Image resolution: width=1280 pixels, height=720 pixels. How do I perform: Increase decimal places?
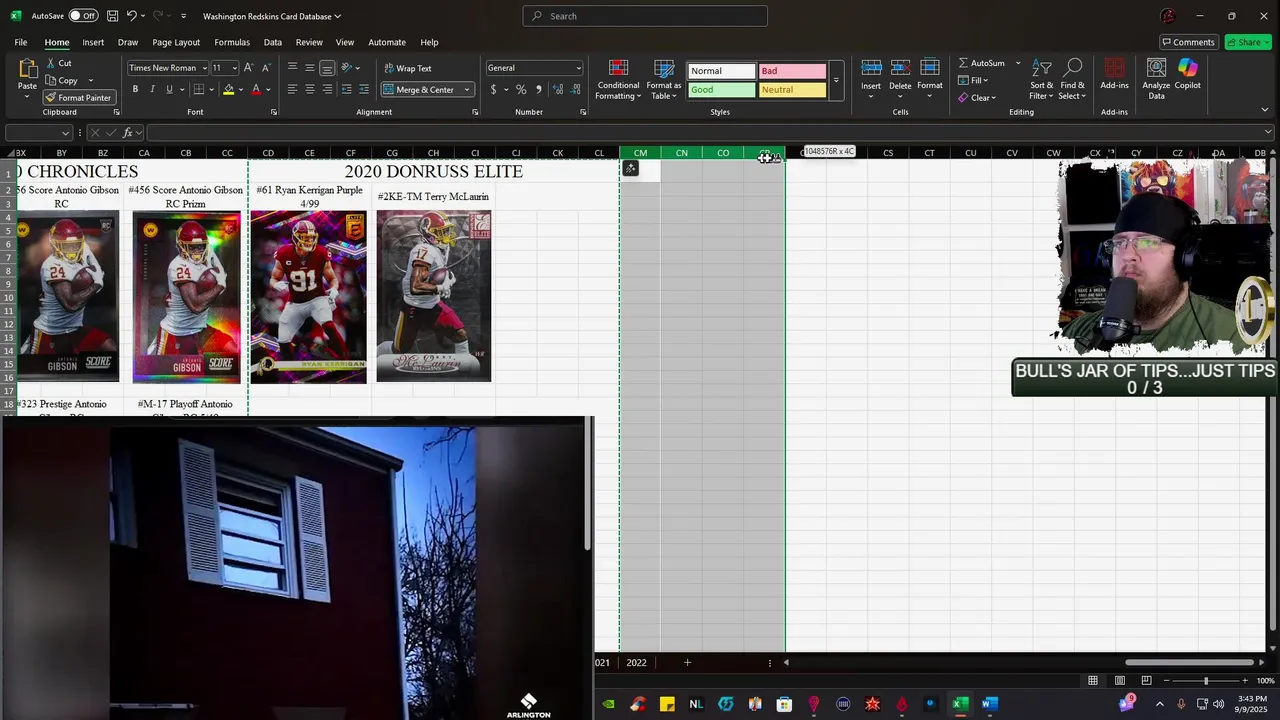[557, 89]
